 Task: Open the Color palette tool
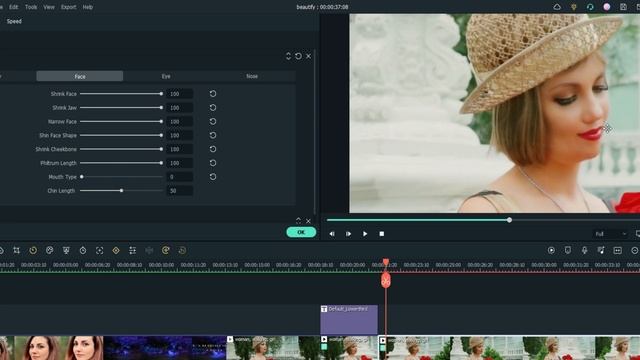pos(49,250)
